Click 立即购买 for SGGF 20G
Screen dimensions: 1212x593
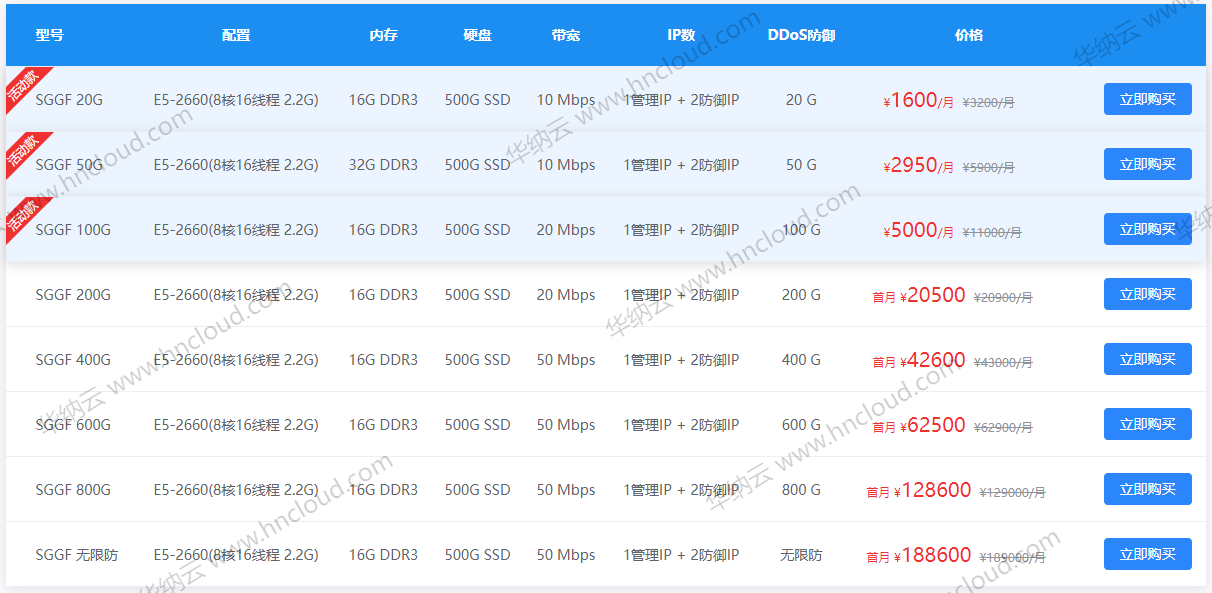tap(1147, 99)
